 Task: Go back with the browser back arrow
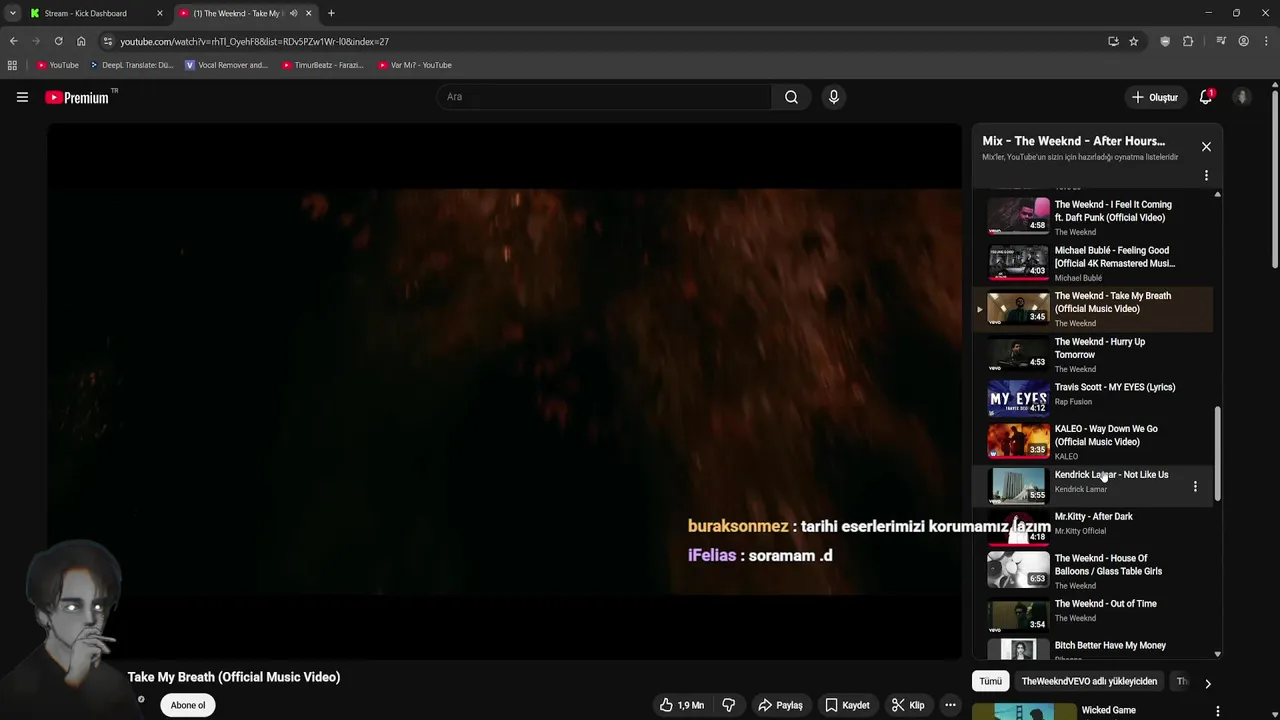click(13, 41)
